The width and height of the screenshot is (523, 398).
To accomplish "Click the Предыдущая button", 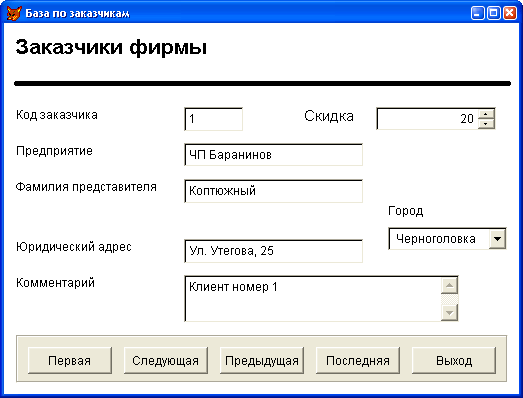I will 262,360.
